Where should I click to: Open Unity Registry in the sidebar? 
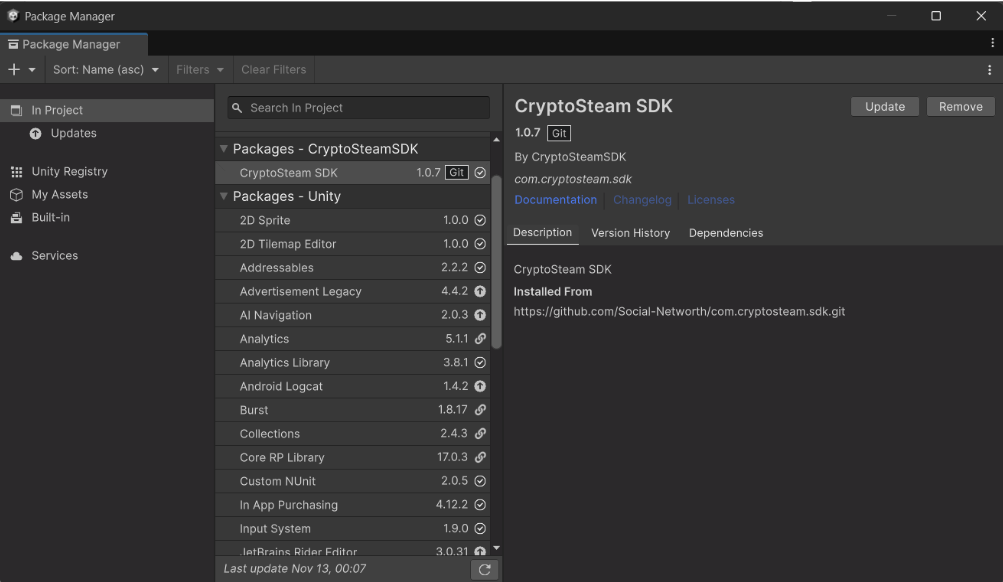pyautogui.click(x=107, y=171)
